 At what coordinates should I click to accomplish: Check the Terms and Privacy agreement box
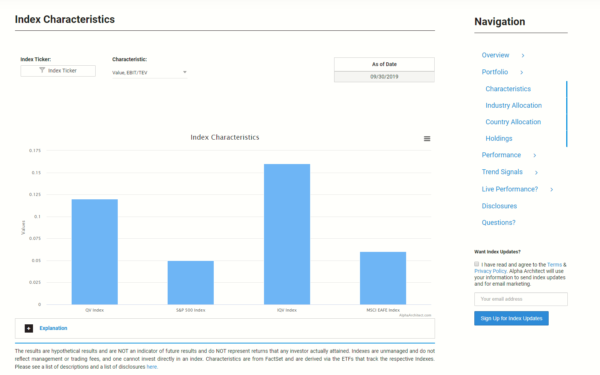(x=476, y=264)
